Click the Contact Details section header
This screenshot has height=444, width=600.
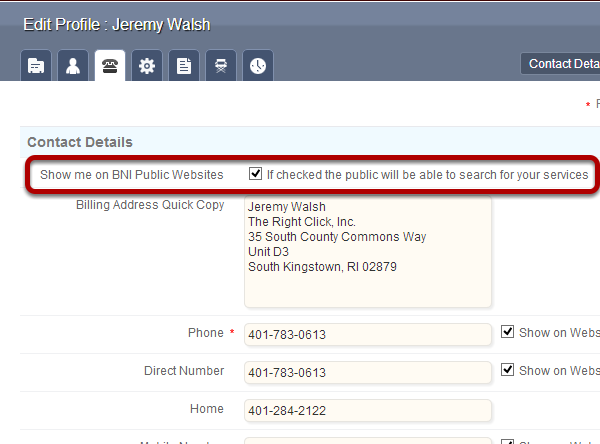click(80, 142)
